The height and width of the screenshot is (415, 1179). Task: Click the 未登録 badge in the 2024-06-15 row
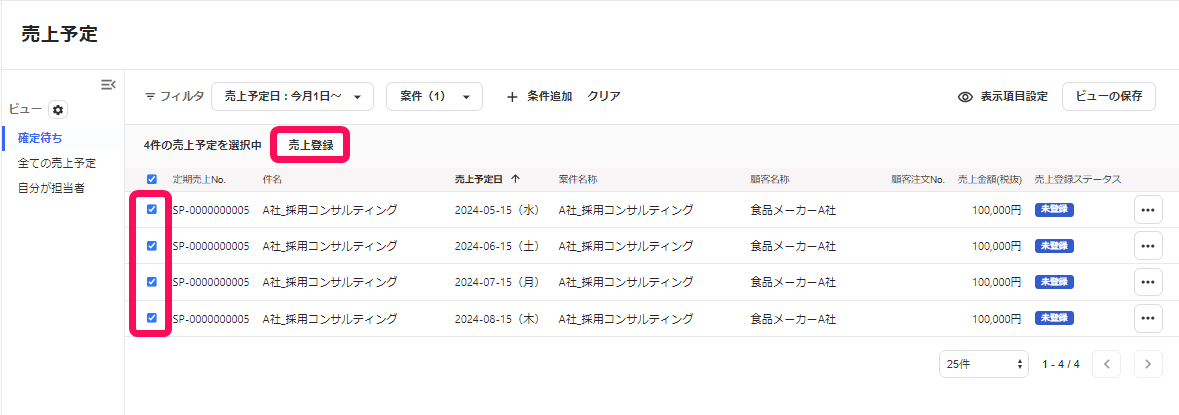click(1054, 246)
